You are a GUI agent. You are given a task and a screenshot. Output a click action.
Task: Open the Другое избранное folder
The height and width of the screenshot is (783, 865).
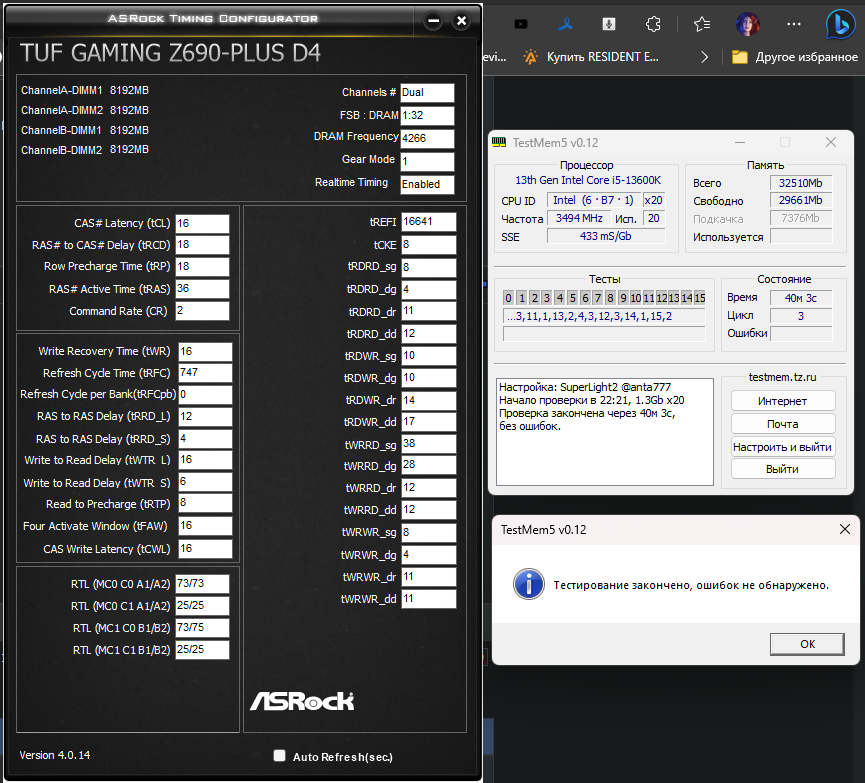click(794, 57)
